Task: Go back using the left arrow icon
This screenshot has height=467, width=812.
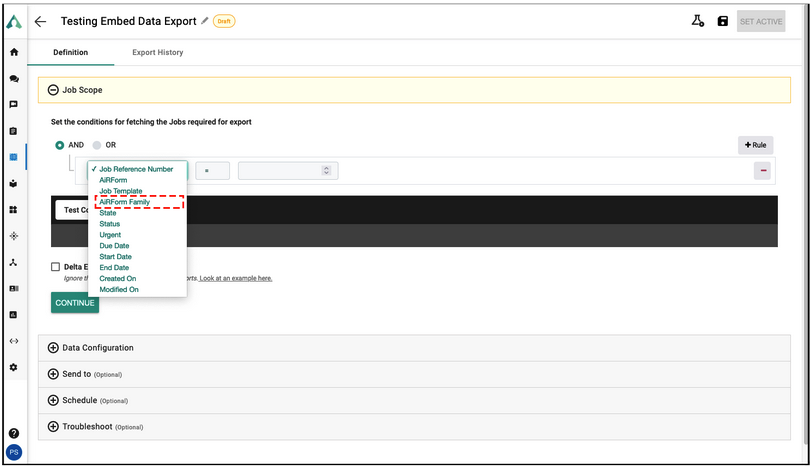Action: tap(40, 21)
